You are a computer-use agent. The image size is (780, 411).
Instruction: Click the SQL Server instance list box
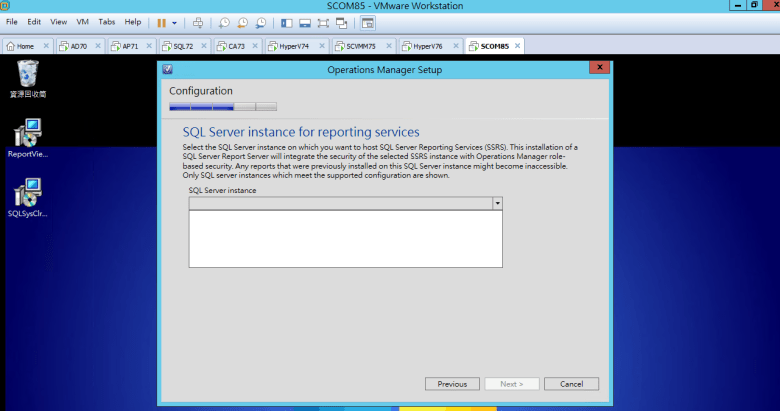(345, 239)
